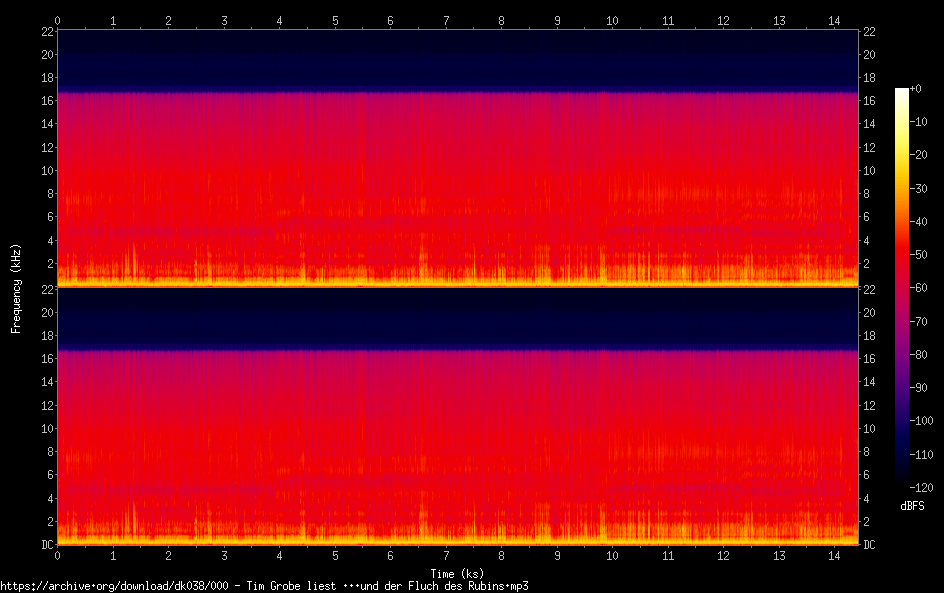
Task: Click the "-120" value on the dBFS scale
Action: (922, 488)
